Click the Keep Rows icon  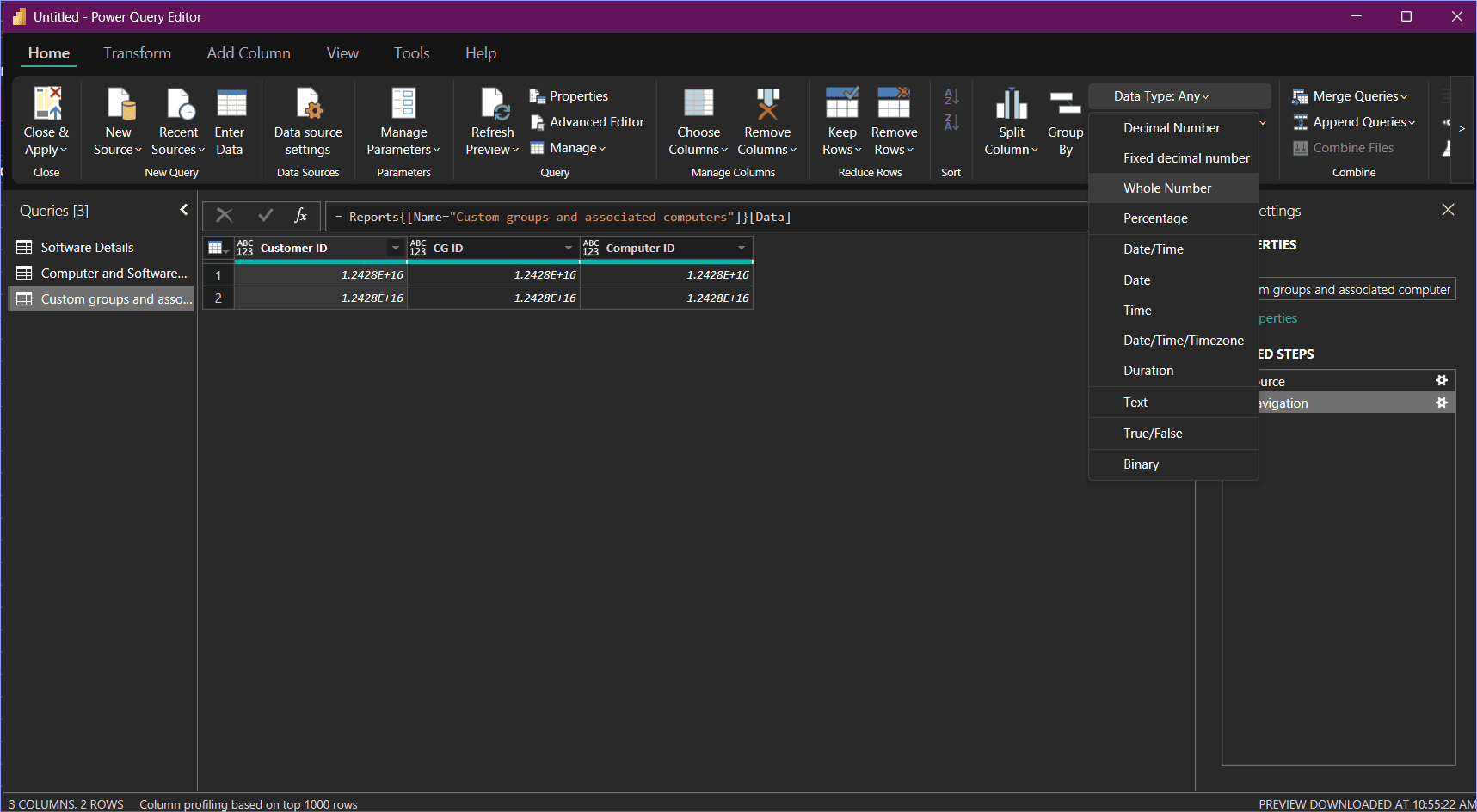coord(842,102)
